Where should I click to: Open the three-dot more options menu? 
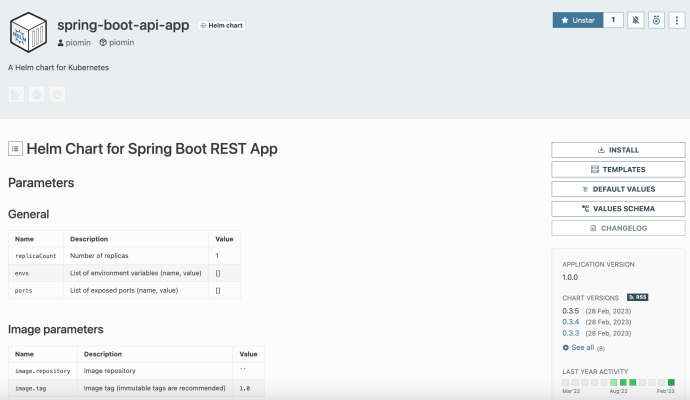677,20
